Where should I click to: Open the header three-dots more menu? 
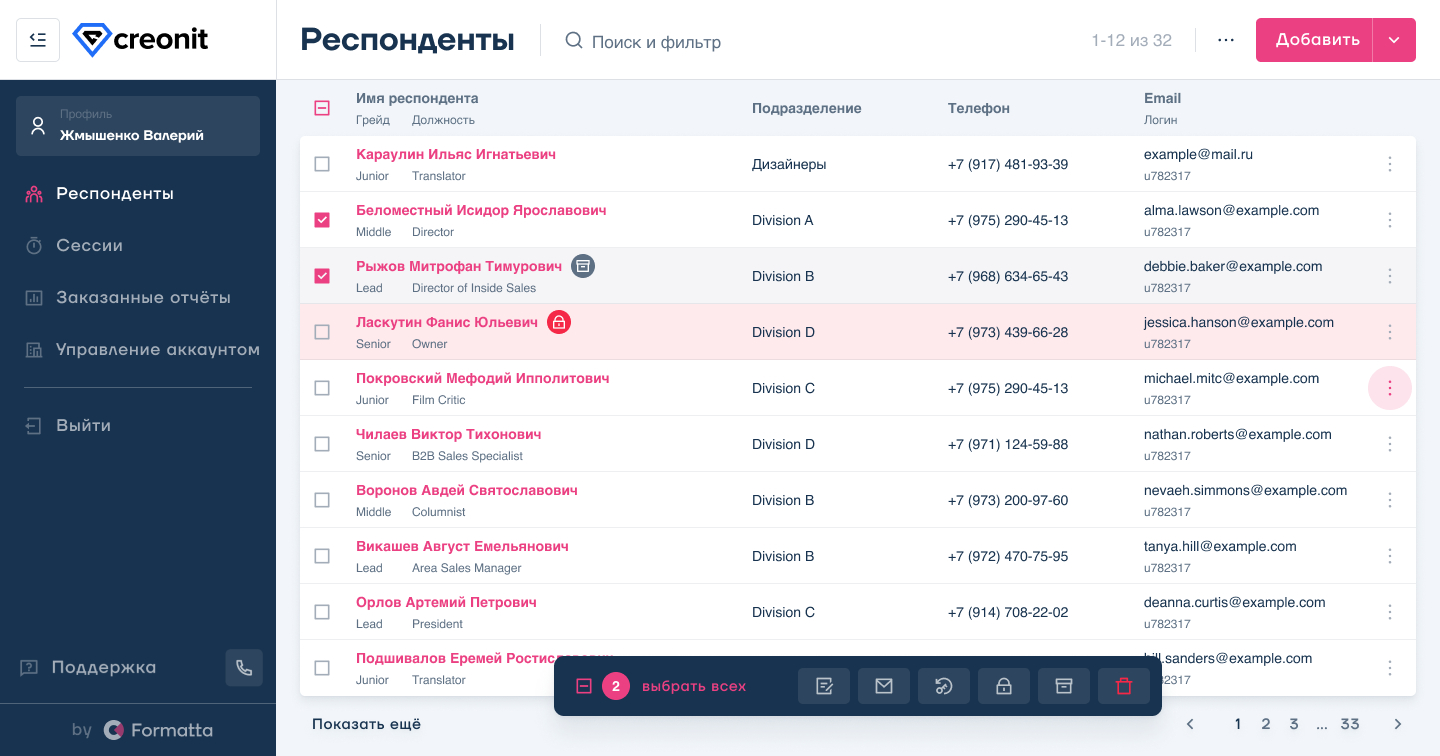click(1226, 40)
